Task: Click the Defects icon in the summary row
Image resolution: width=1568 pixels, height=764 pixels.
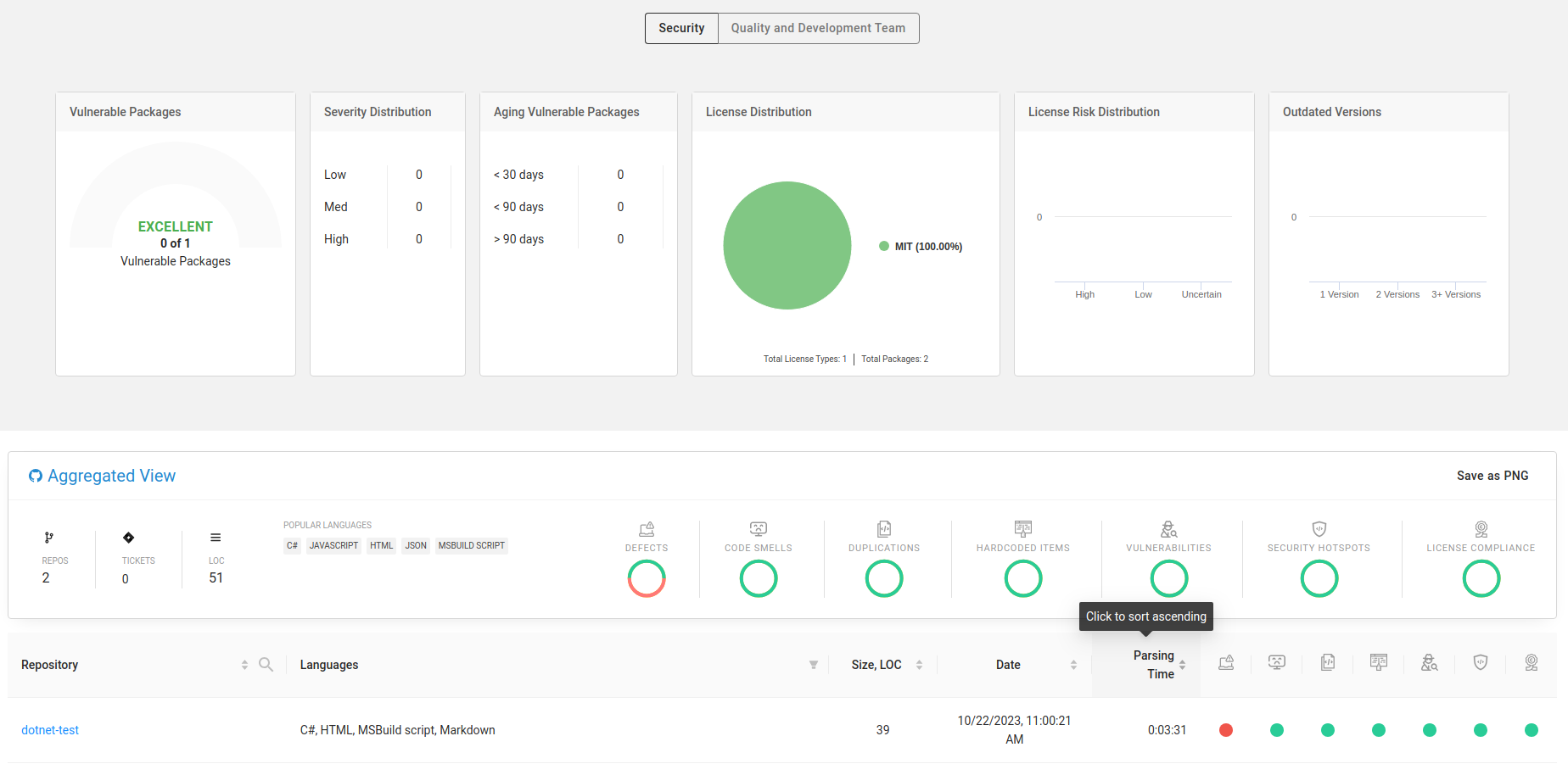Action: pyautogui.click(x=647, y=529)
